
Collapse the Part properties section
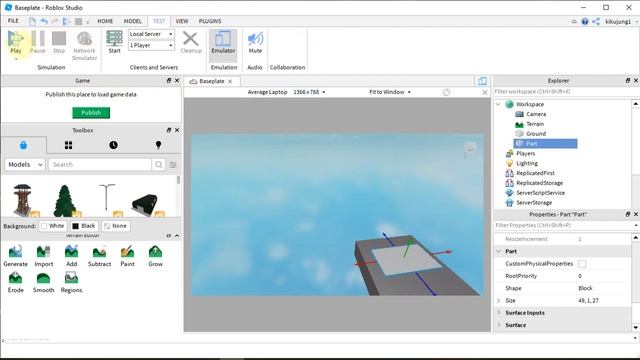(x=498, y=251)
